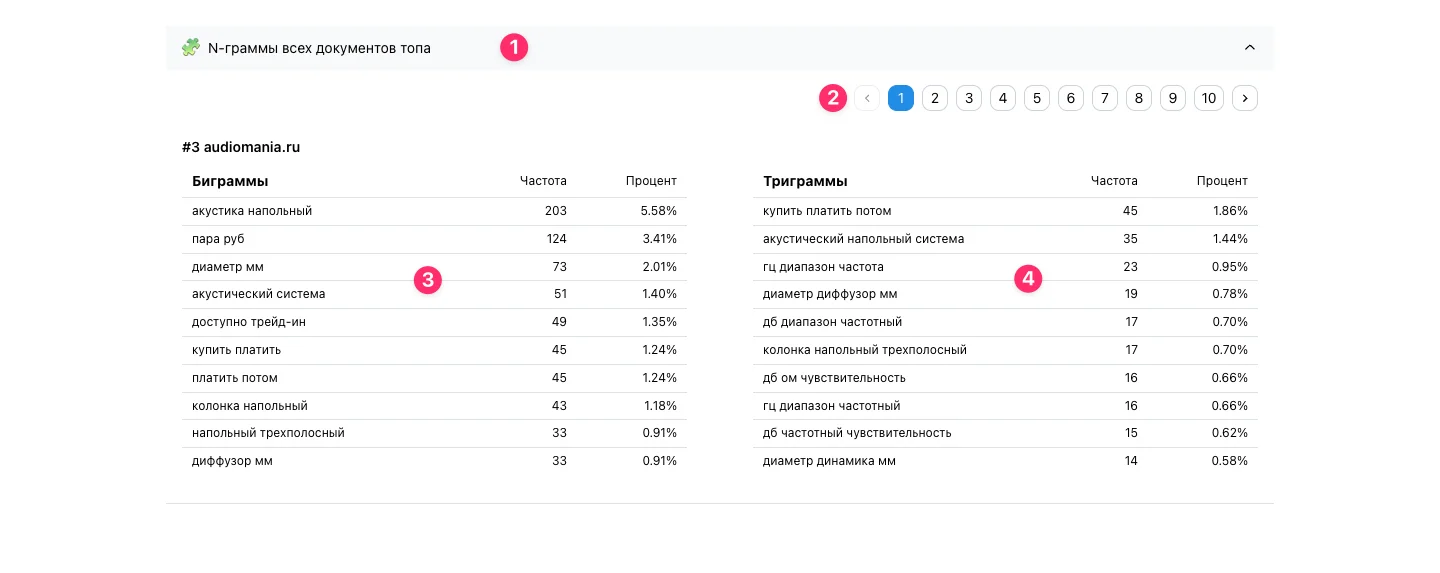The width and height of the screenshot is (1440, 573).
Task: Go to previous pagination page arrow
Action: [x=867, y=98]
